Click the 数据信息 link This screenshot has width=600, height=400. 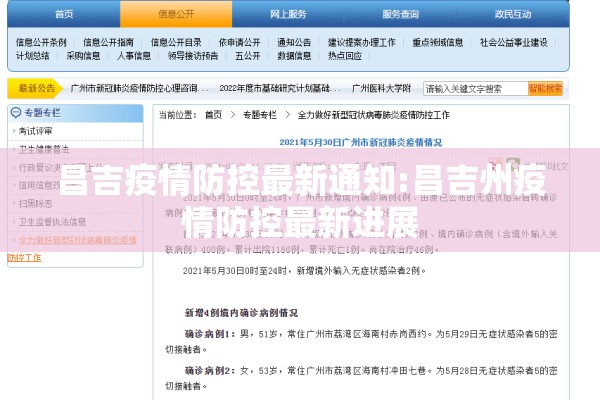pos(294,56)
